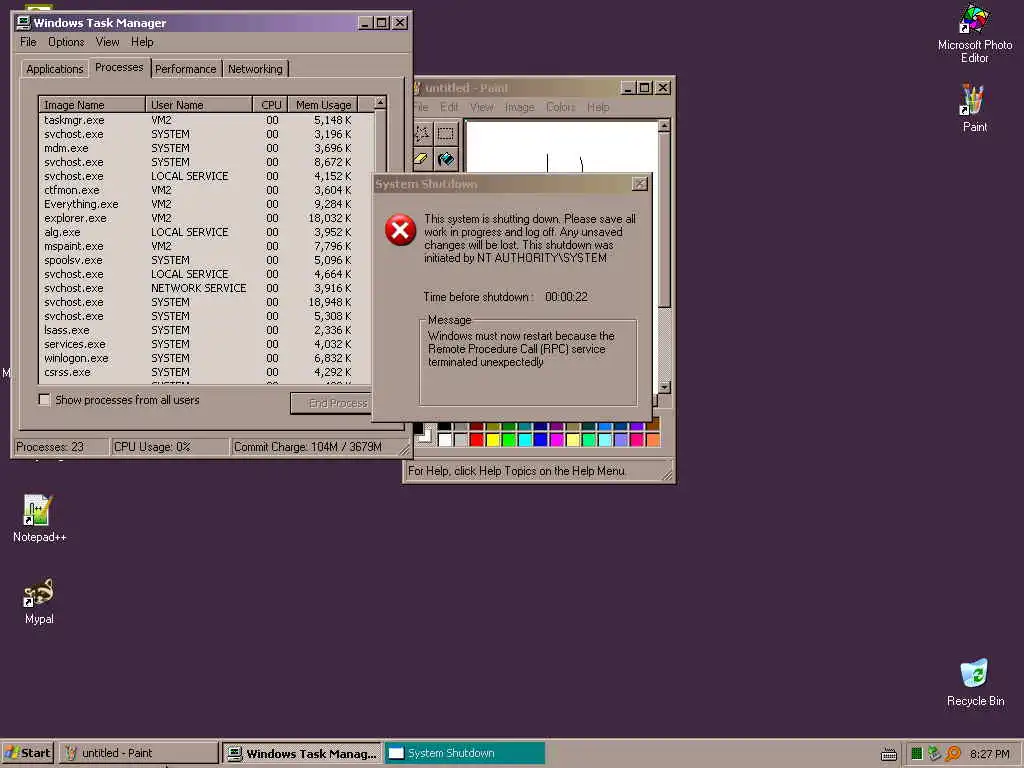This screenshot has width=1024, height=768.
Task: Click the process list scroll-up arrow
Action: (x=380, y=103)
